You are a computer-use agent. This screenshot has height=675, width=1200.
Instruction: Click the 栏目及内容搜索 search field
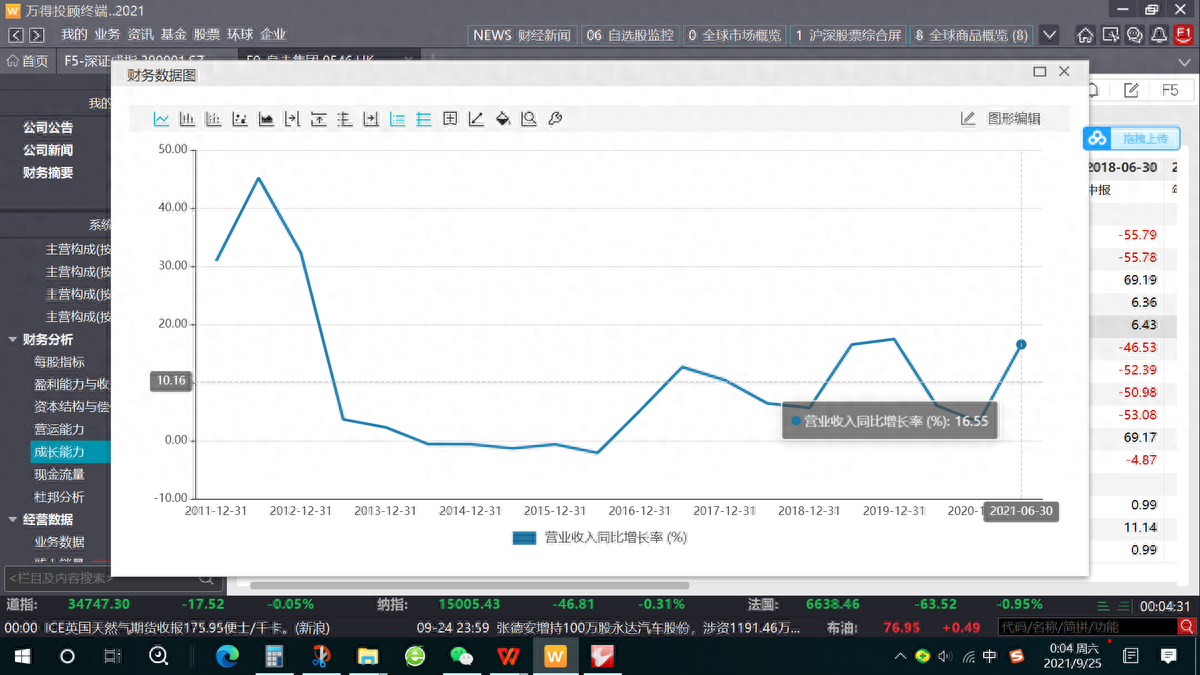pyautogui.click(x=100, y=578)
